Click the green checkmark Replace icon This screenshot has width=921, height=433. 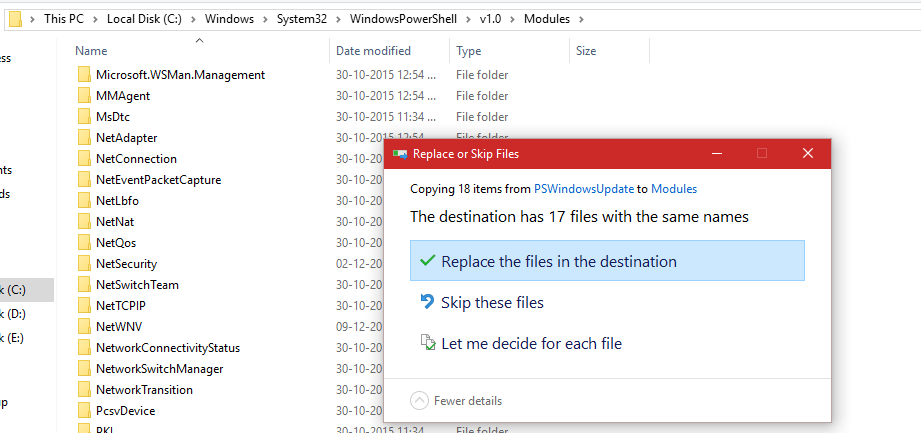[x=428, y=261]
